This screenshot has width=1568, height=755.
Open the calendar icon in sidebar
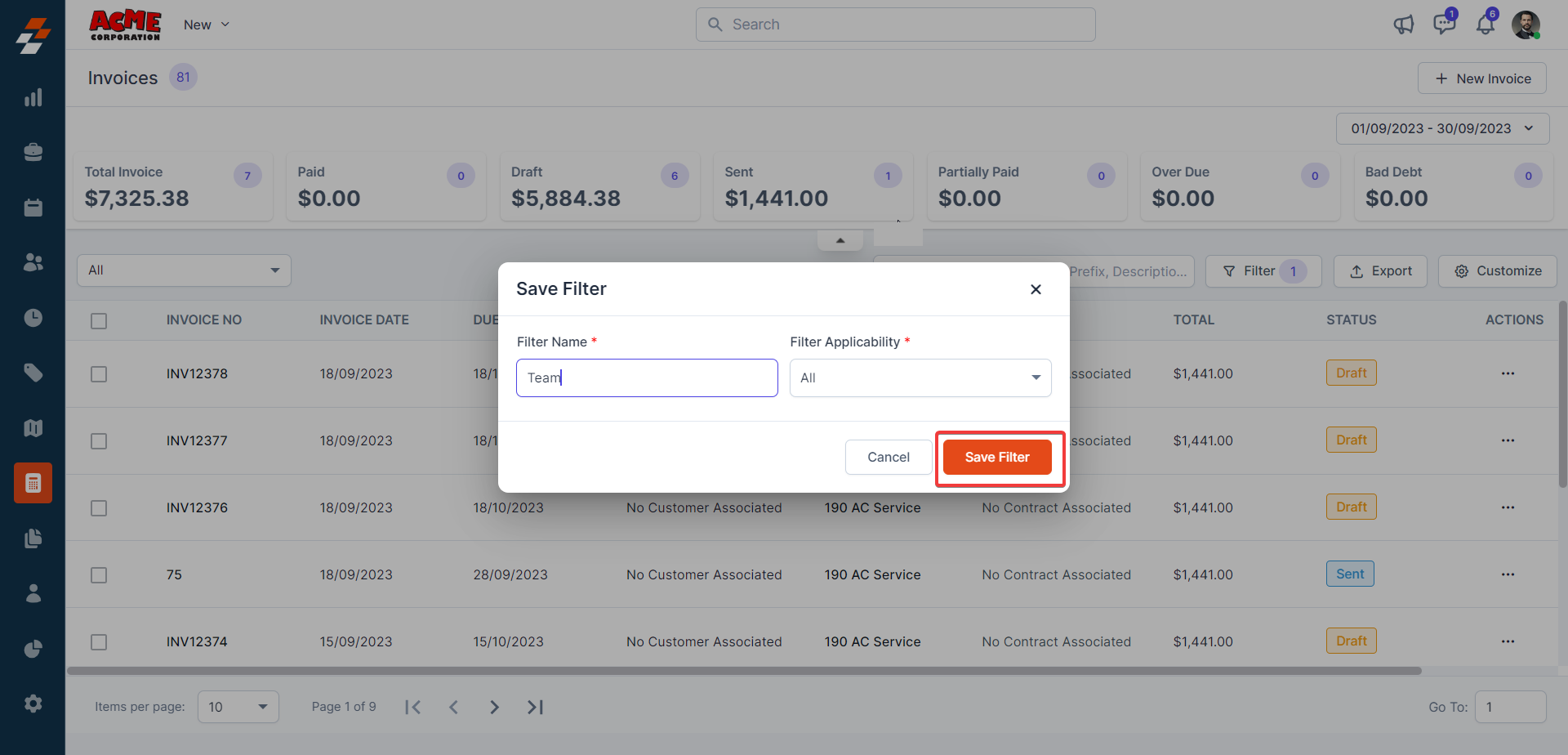coord(33,208)
